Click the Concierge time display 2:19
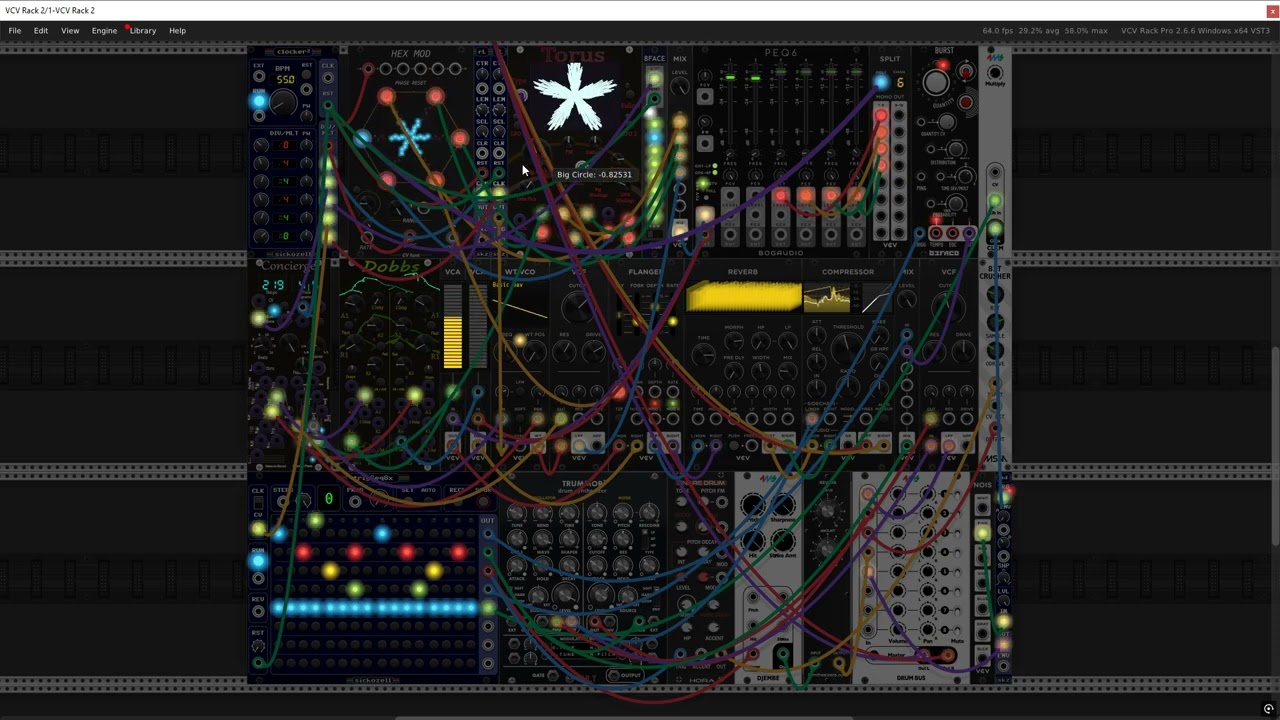The height and width of the screenshot is (720, 1280). coord(273,286)
